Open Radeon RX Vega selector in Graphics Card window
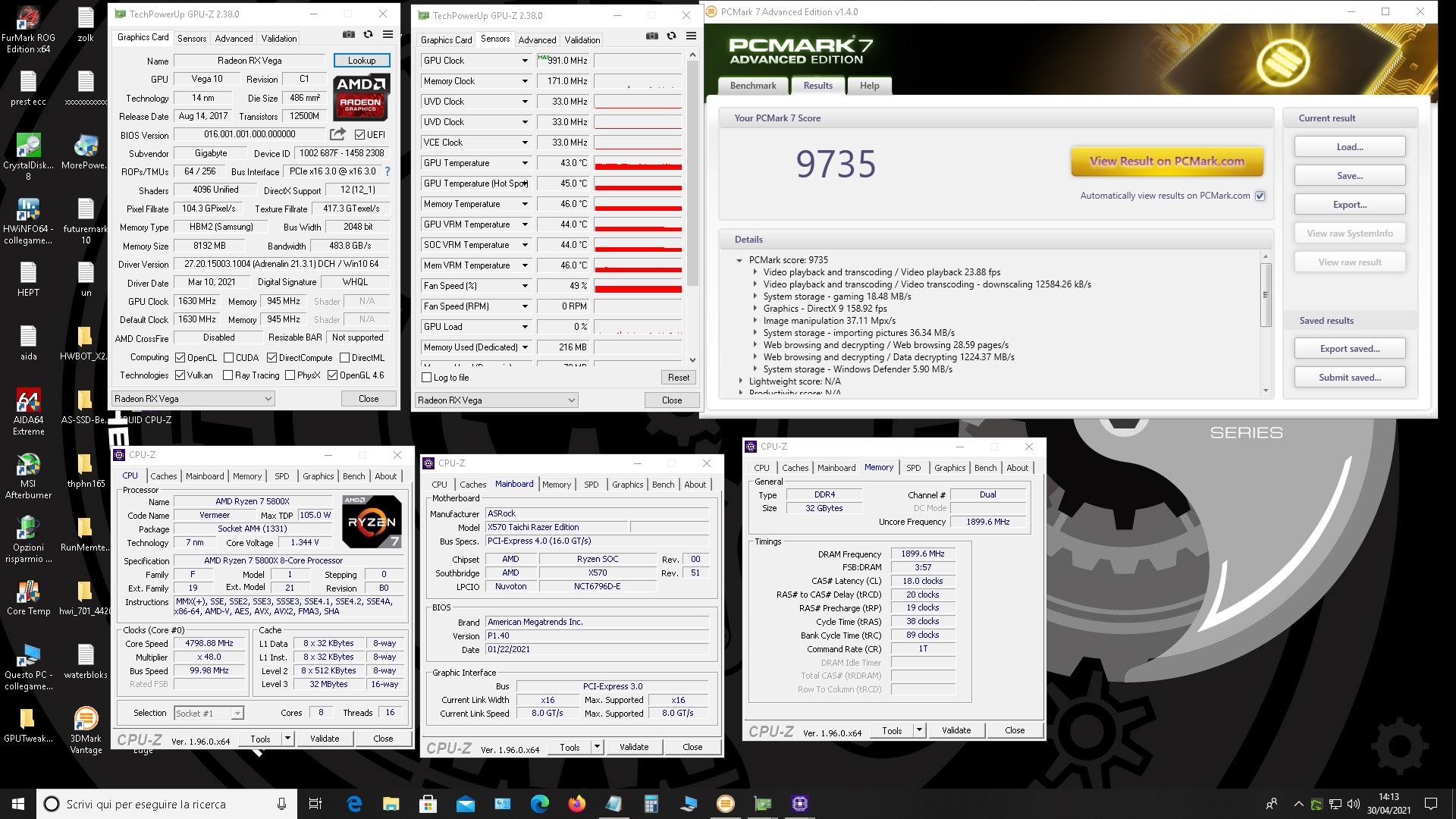 click(193, 399)
